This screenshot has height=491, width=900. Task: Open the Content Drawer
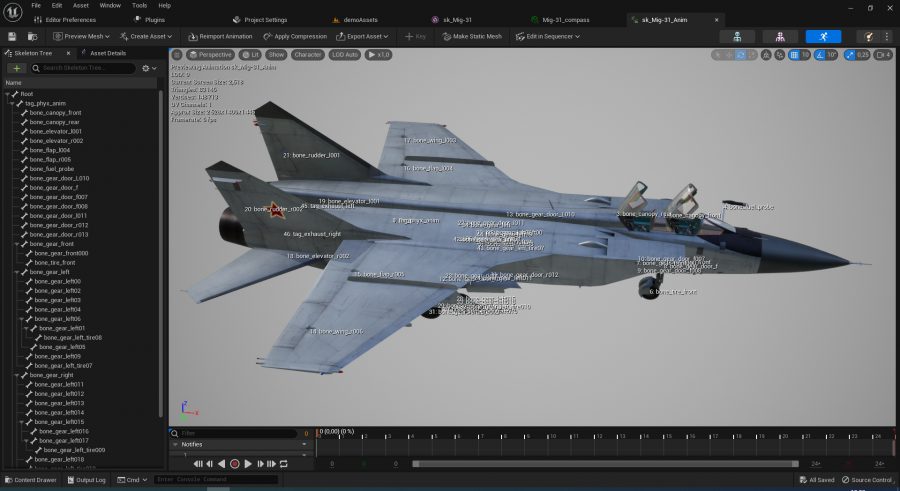pos(30,480)
